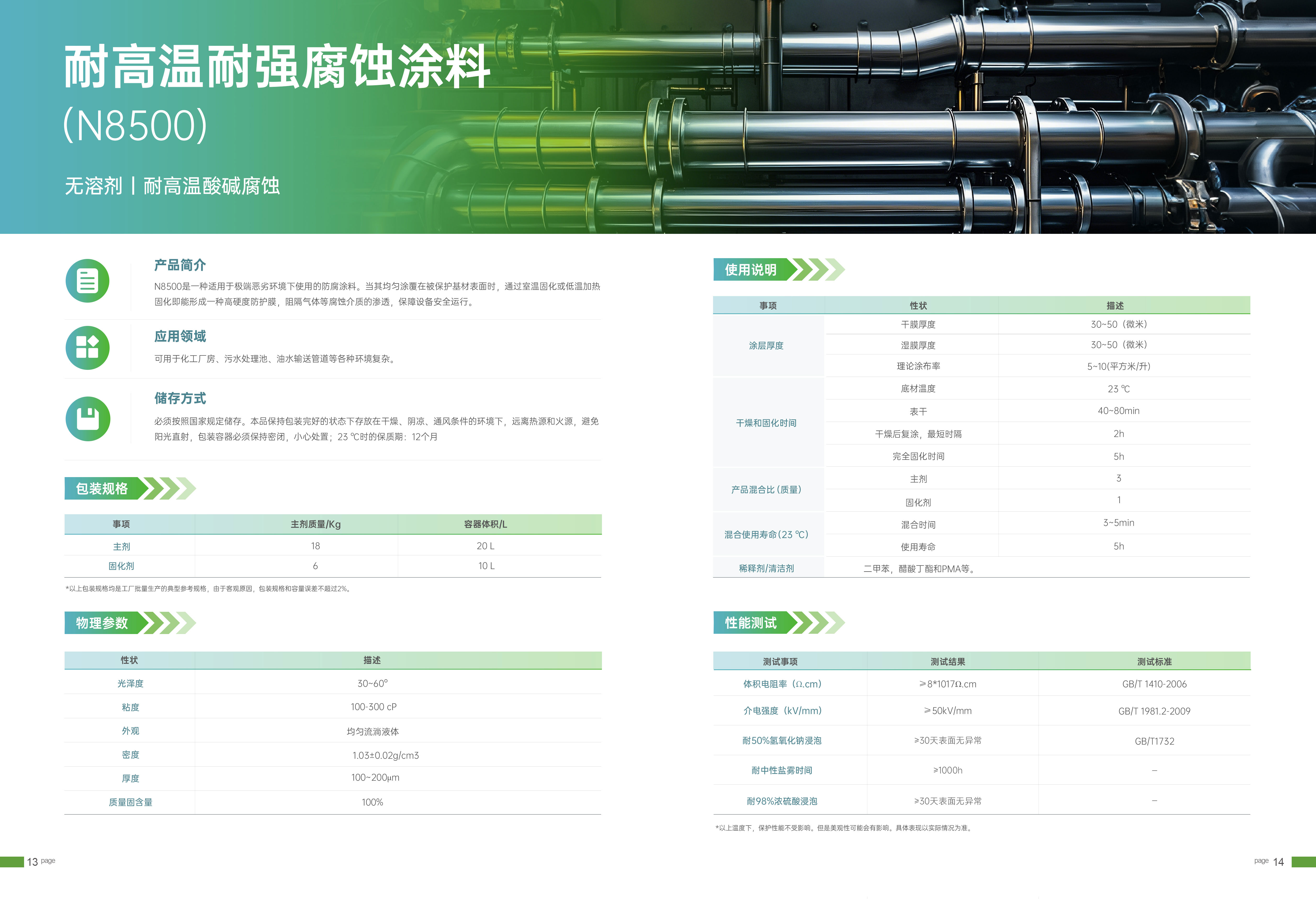Click the 包装规格 section label
Image resolution: width=1316 pixels, height=899 pixels.
tap(102, 489)
